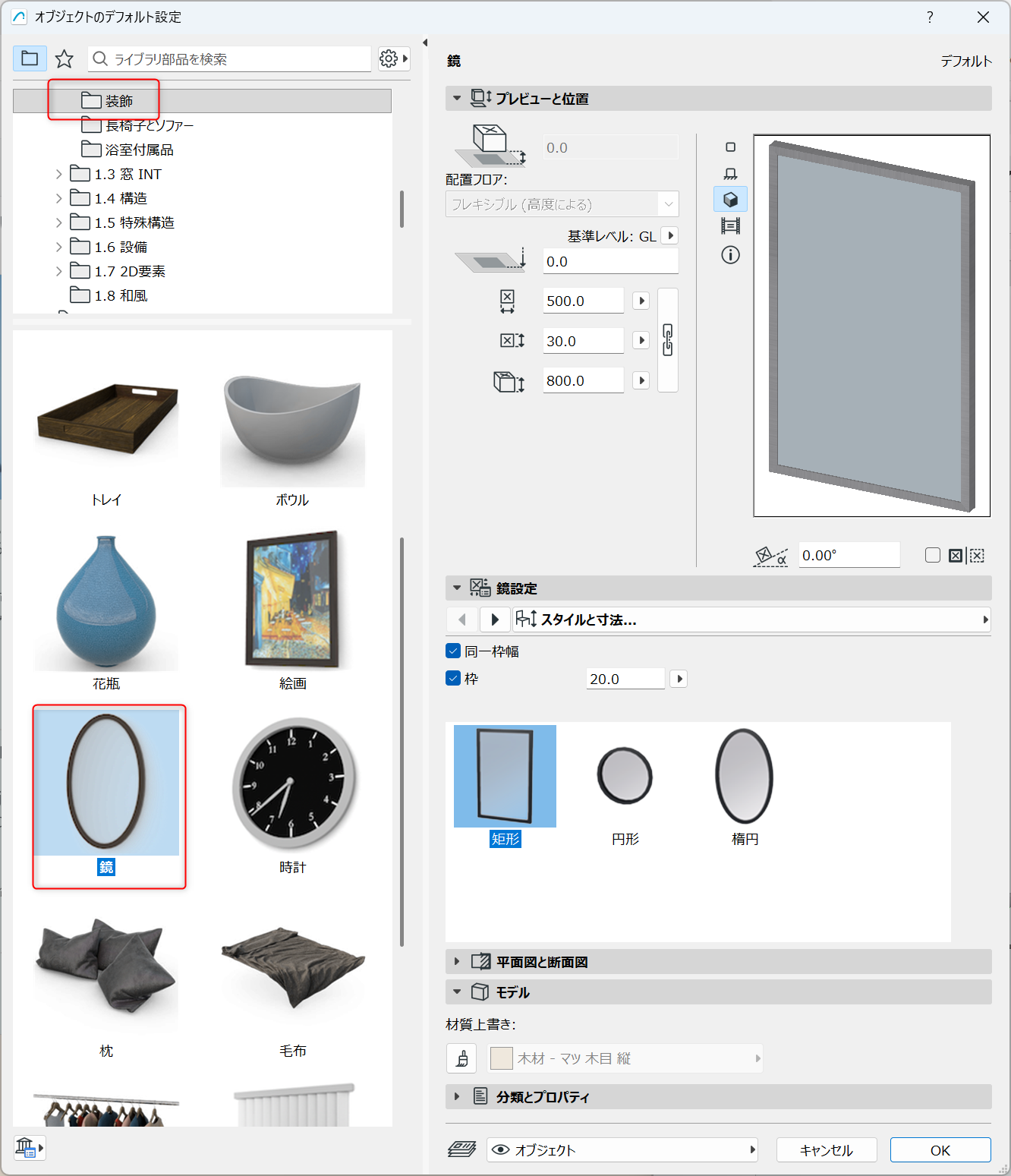Image resolution: width=1011 pixels, height=1176 pixels.
Task: Confirm with the OK button
Action: 940,1149
